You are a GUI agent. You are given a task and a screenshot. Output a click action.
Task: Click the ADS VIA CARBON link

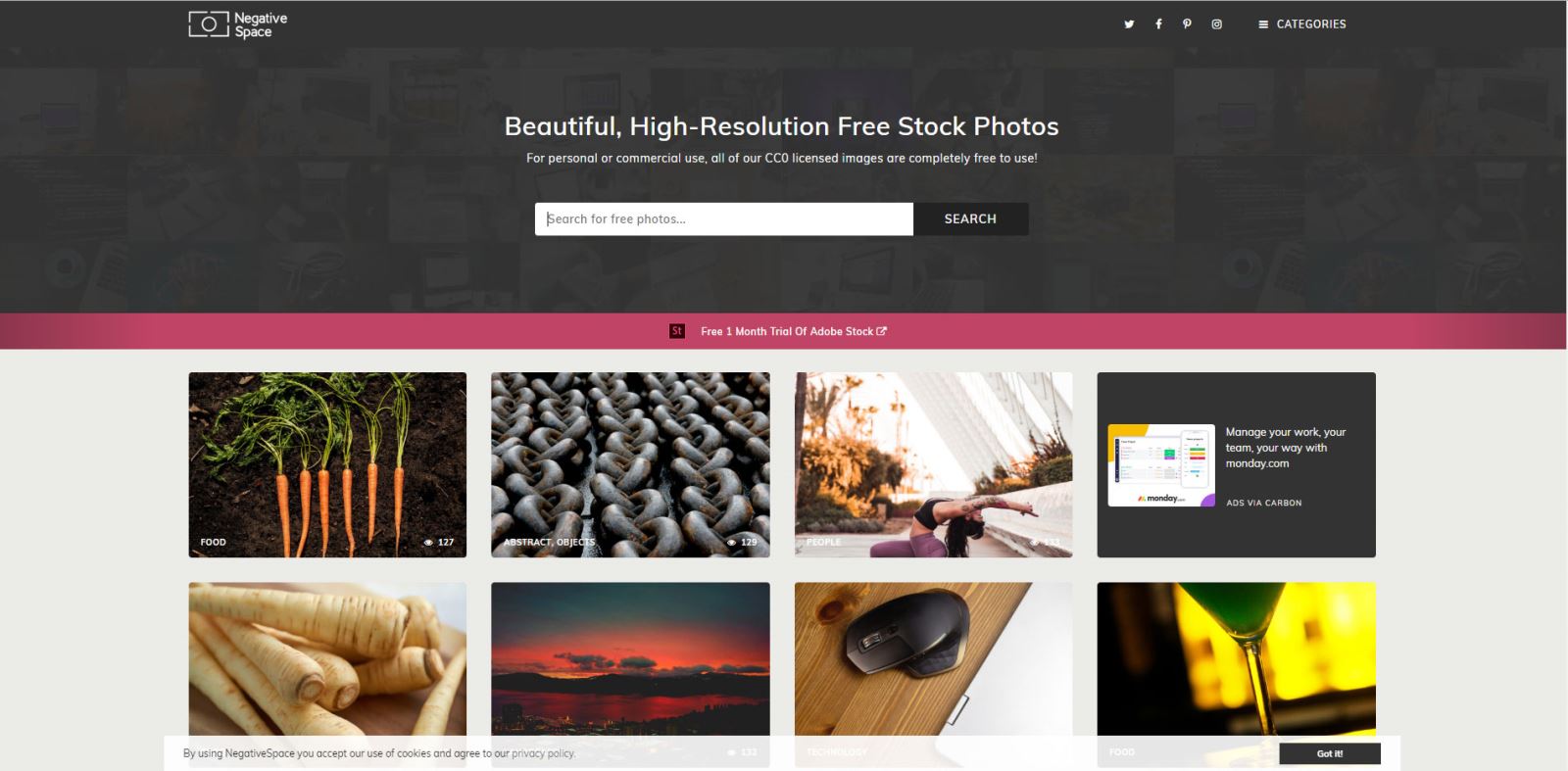[x=1264, y=503]
